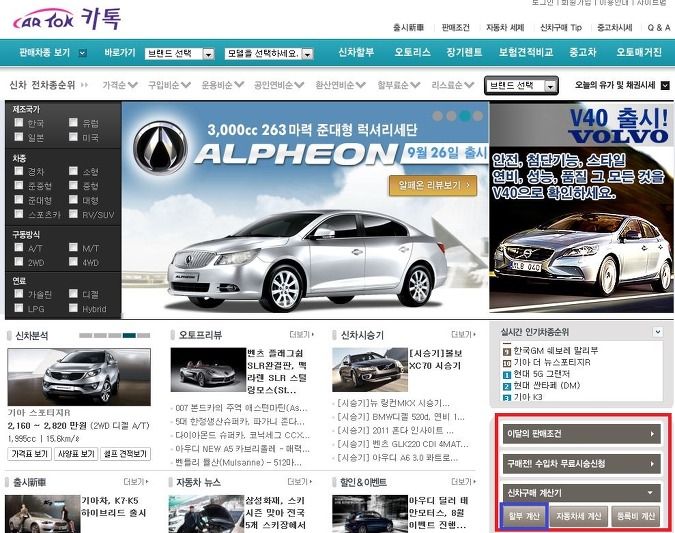This screenshot has width=675, height=533.
Task: Select the third carousel dot in Alpheon banner
Action: tap(464, 116)
